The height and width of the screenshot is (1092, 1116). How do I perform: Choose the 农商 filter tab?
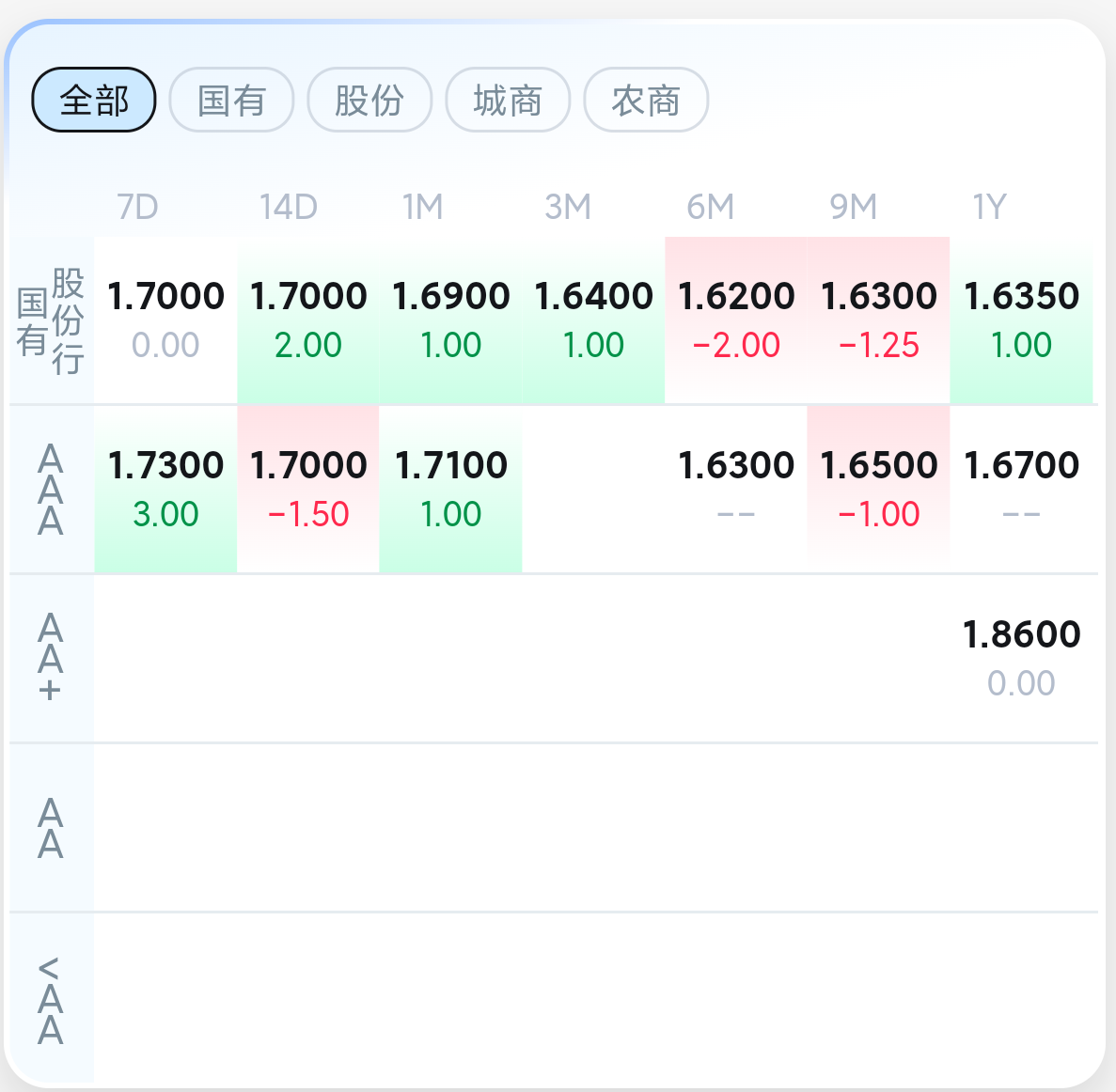point(646,100)
